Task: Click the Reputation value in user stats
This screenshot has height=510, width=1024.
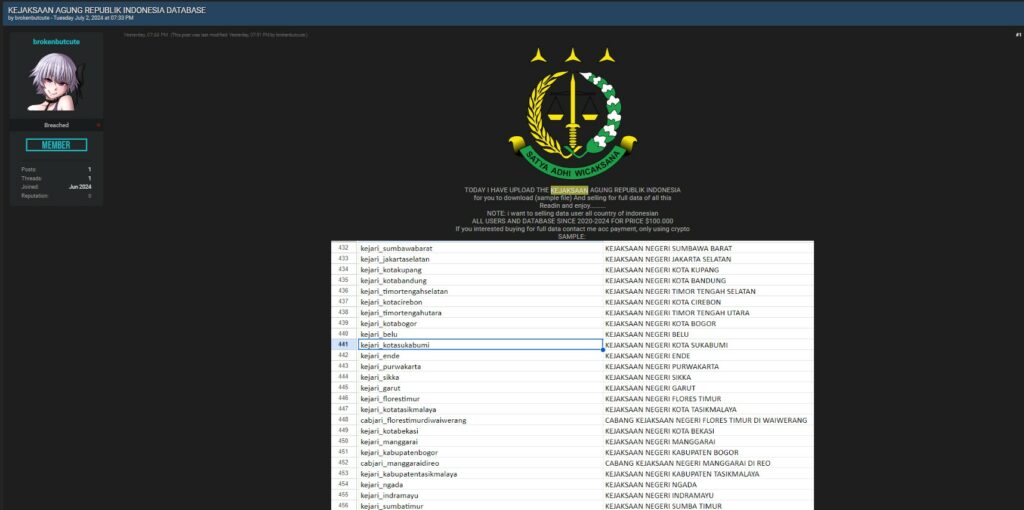Action: (89, 196)
